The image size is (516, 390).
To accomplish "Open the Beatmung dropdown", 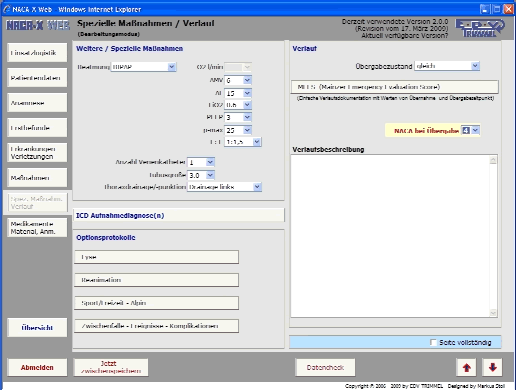I will (143, 67).
